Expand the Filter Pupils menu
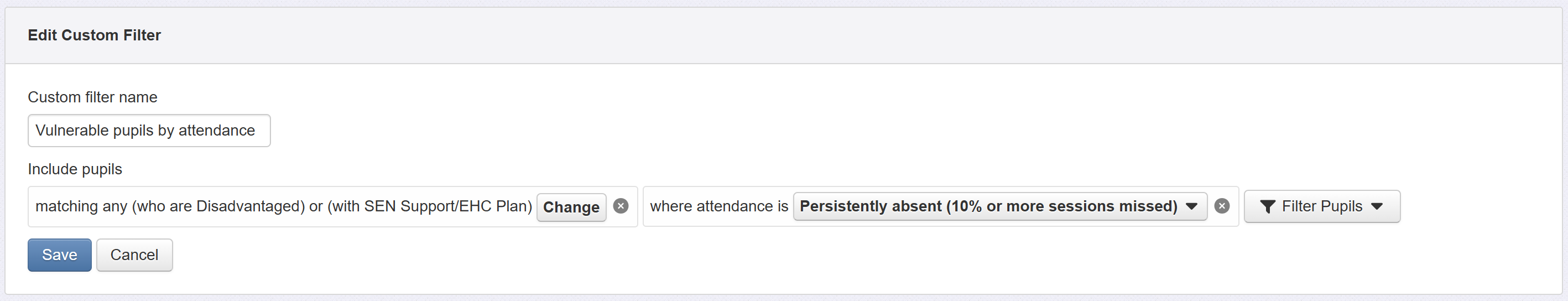The height and width of the screenshot is (301, 1568). click(x=1321, y=206)
